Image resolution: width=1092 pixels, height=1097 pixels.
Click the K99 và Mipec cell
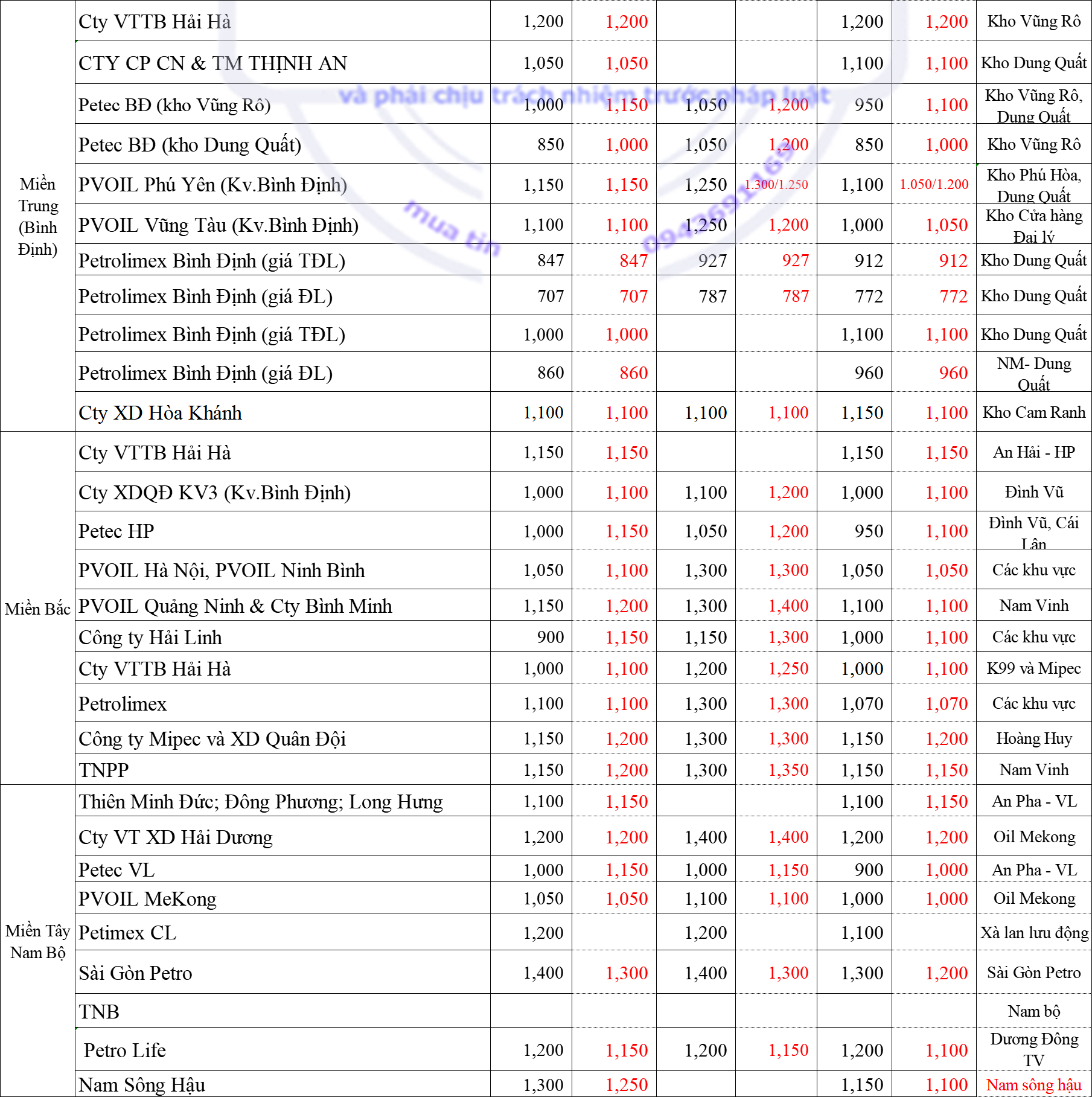coord(1034,668)
